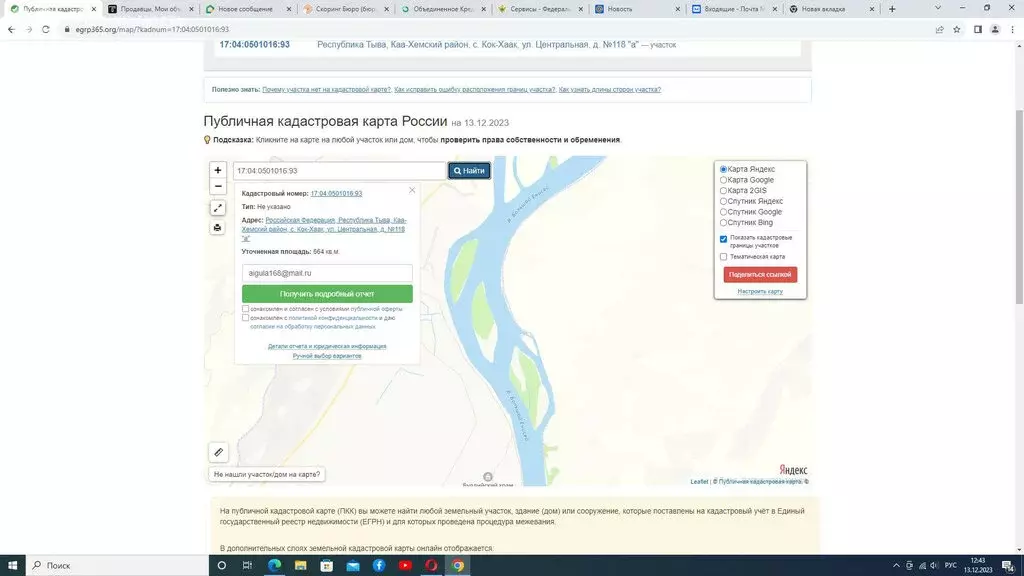This screenshot has height=576, width=1024.
Task: Switch to Новости tab
Action: pos(638,9)
